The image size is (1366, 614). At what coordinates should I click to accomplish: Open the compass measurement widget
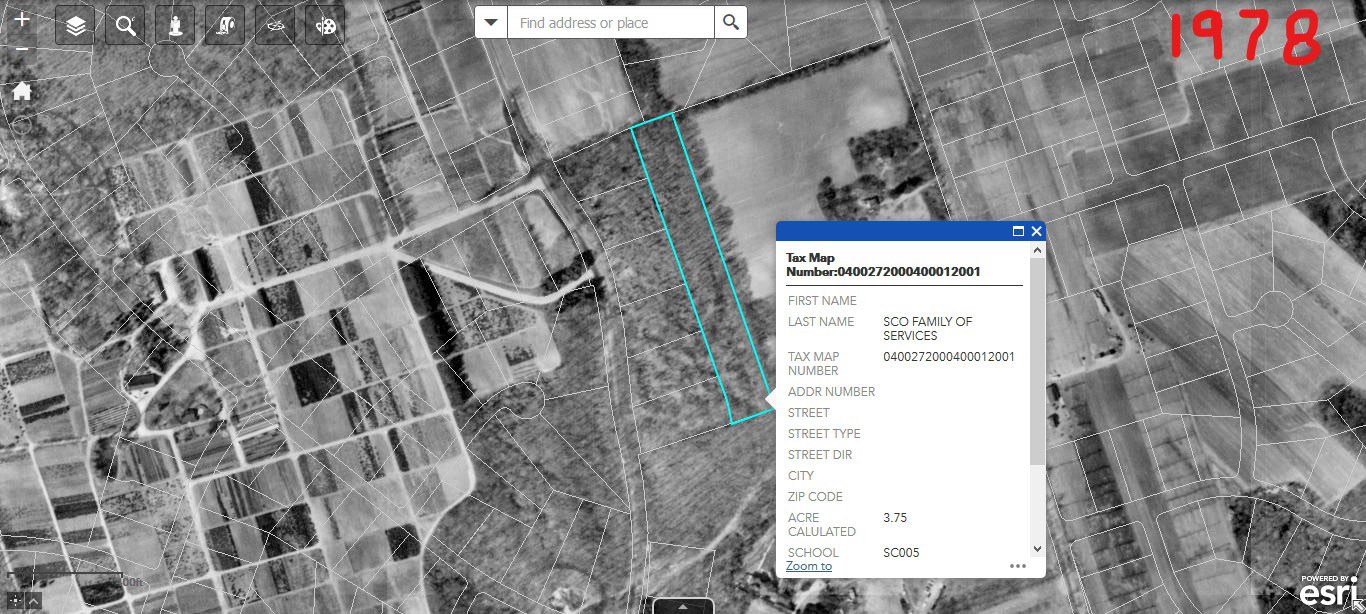[275, 26]
